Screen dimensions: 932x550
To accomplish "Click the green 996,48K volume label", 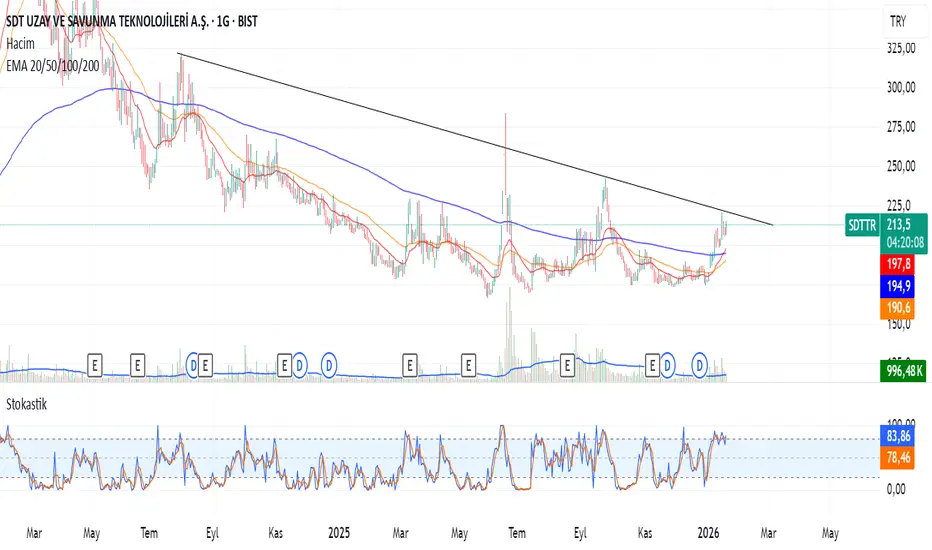I will pos(903,371).
